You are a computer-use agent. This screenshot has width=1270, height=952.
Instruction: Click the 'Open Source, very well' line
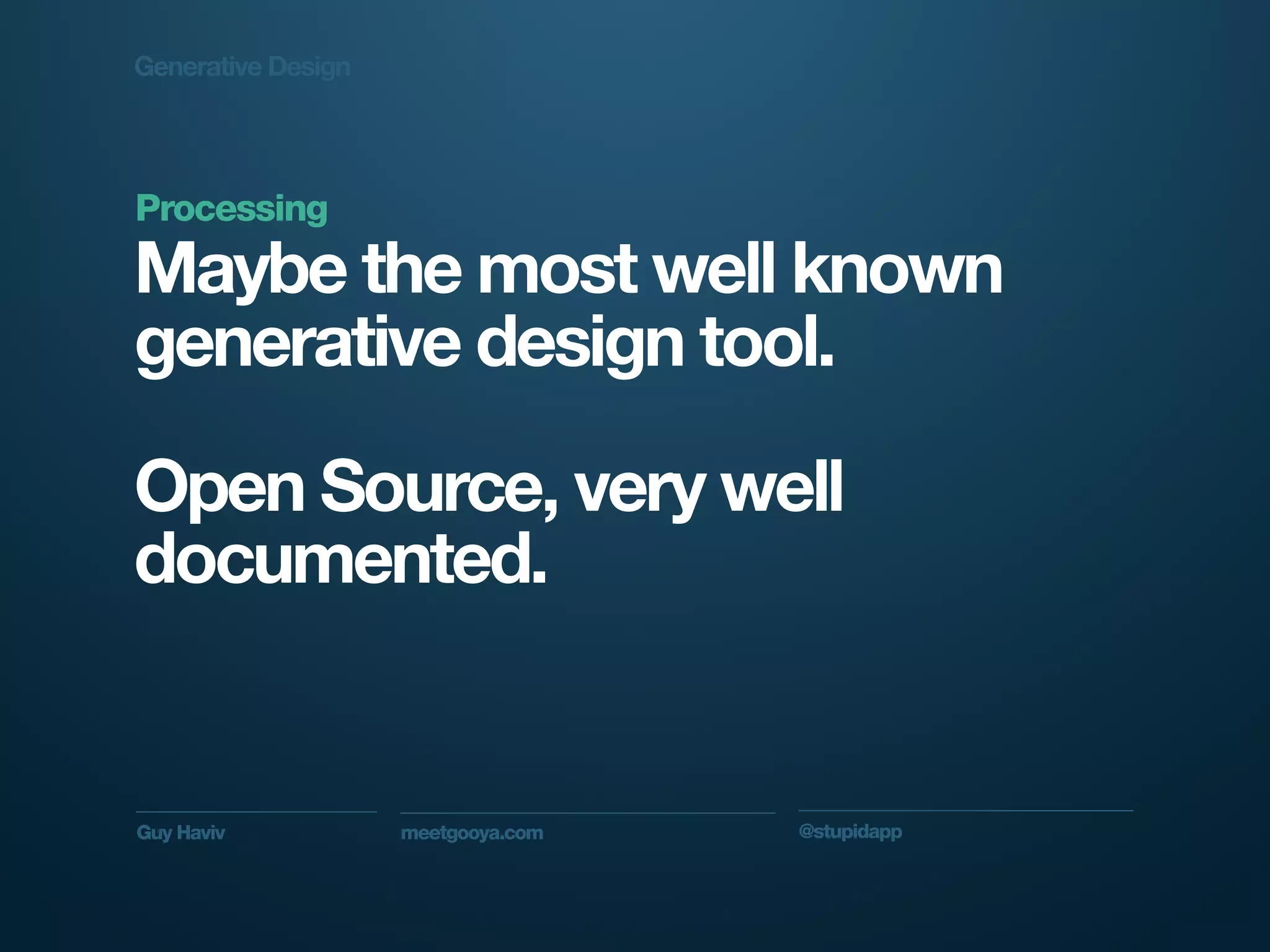(x=489, y=489)
